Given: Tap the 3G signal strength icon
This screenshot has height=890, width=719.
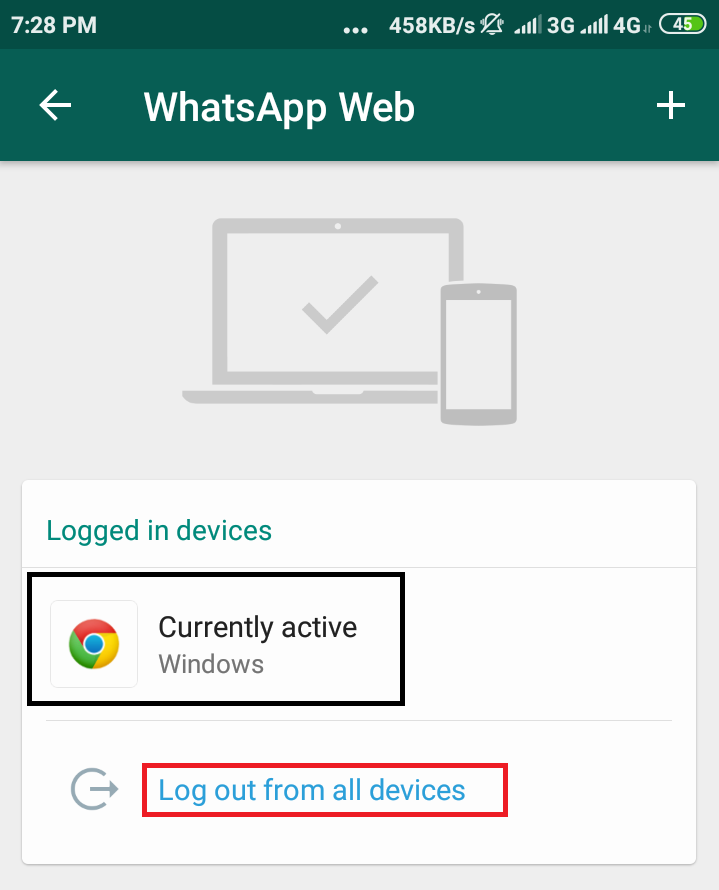Looking at the screenshot, I should (544, 25).
